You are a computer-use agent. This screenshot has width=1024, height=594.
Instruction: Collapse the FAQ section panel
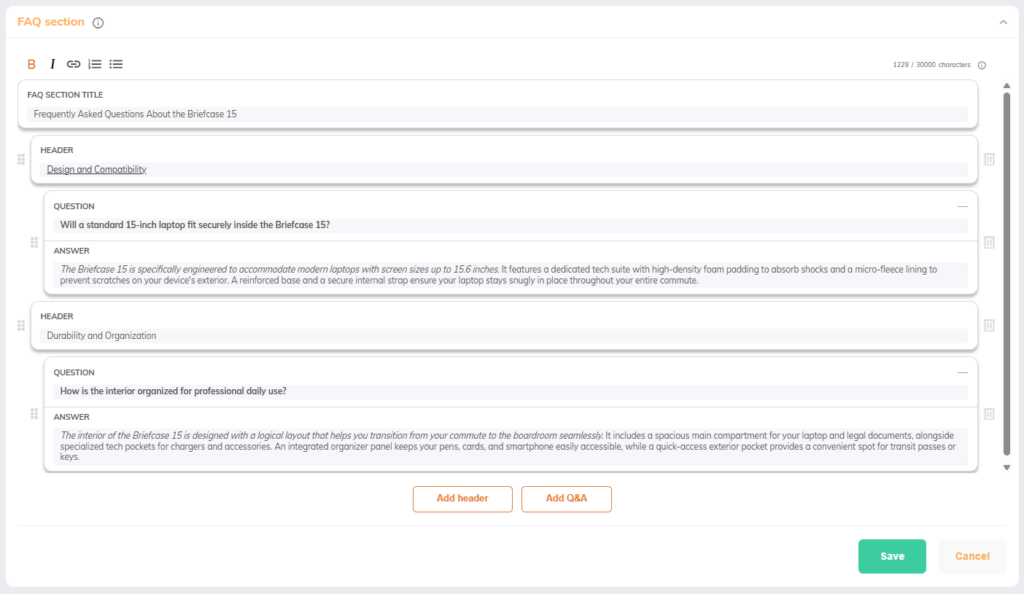[x=1003, y=22]
